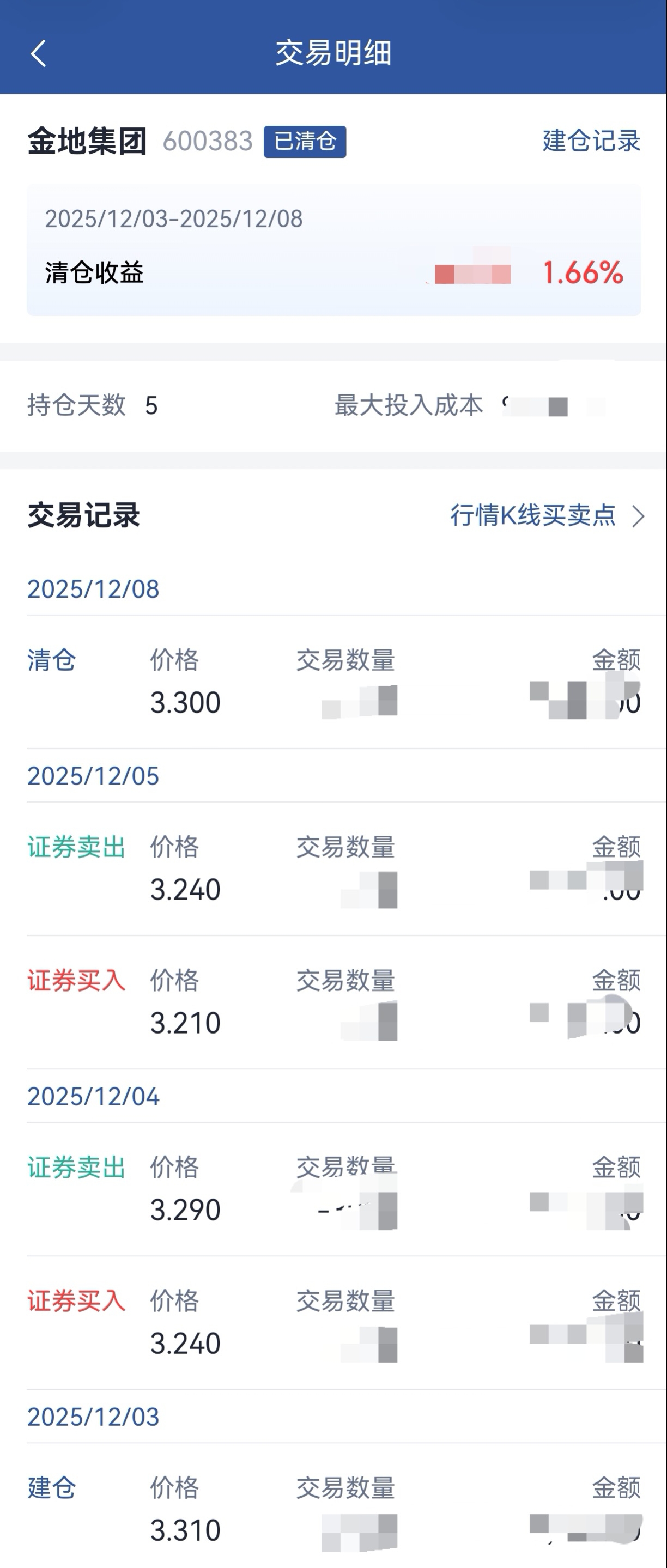The width and height of the screenshot is (667, 1568).
Task: Tap the 最大投入成本 field
Action: coord(408,405)
